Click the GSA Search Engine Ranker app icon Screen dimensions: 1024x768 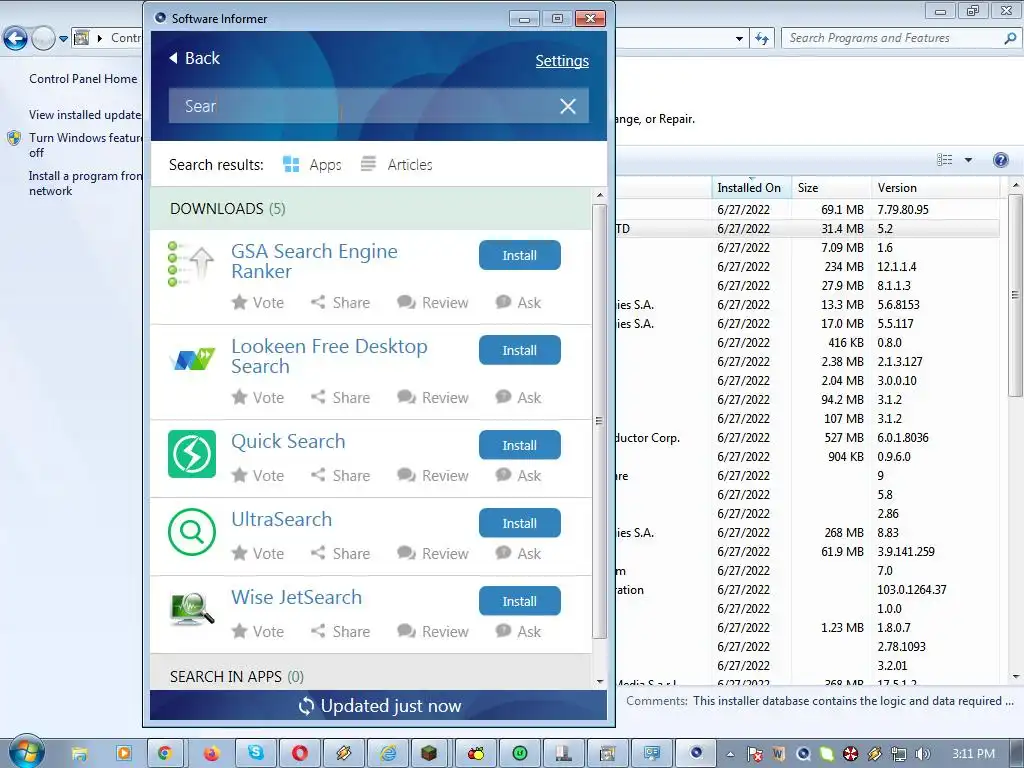click(x=191, y=264)
